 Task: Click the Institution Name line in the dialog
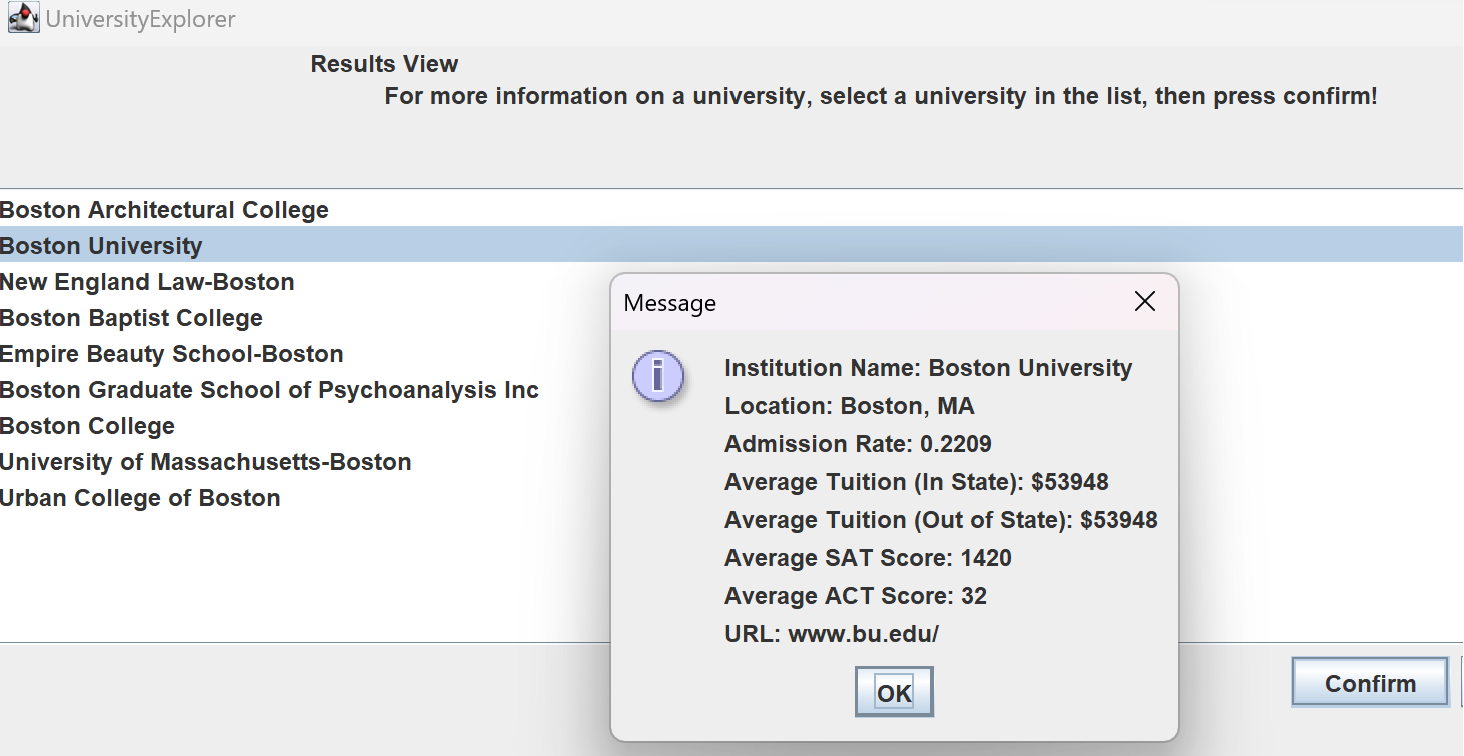click(928, 368)
